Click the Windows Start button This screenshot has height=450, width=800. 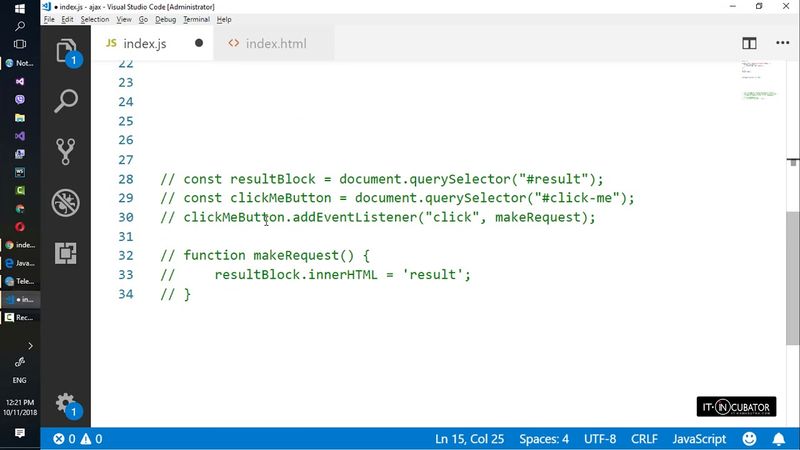pos(20,10)
